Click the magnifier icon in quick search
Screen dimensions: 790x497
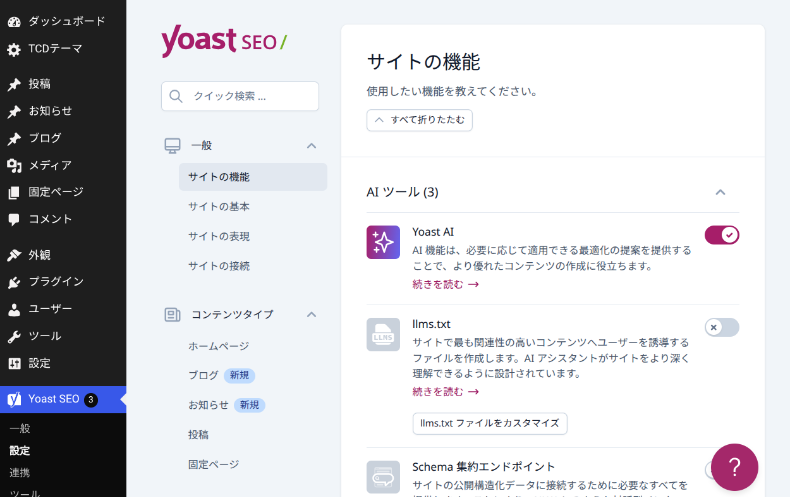click(x=176, y=96)
